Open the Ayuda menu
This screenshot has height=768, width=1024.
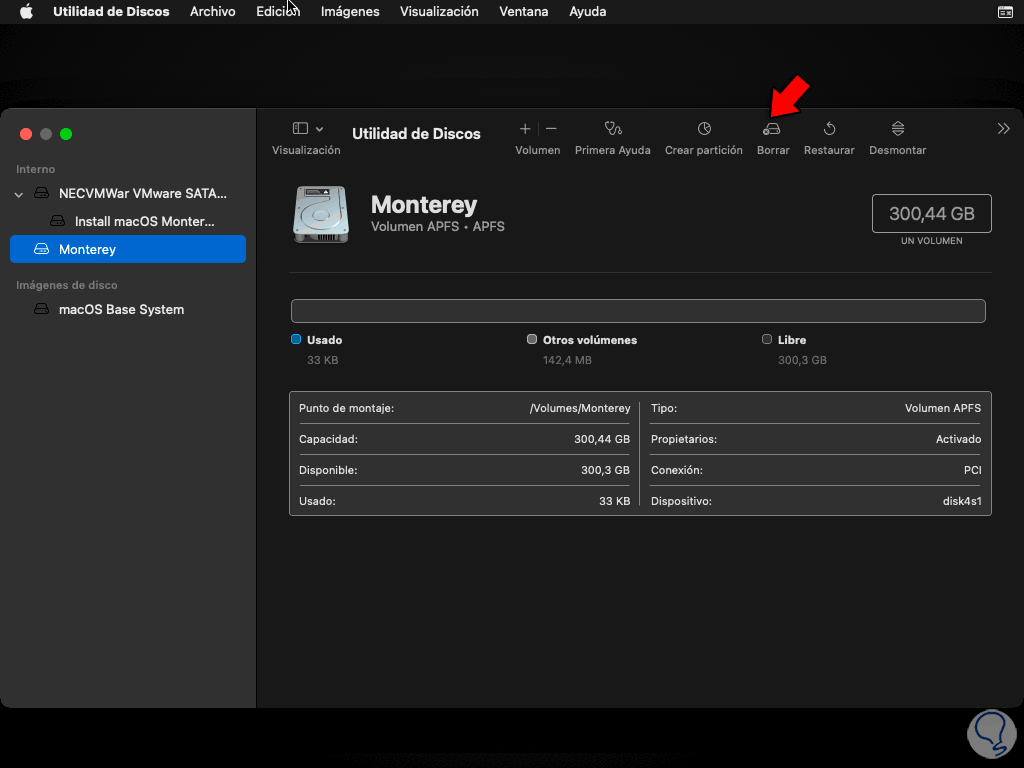pyautogui.click(x=587, y=12)
